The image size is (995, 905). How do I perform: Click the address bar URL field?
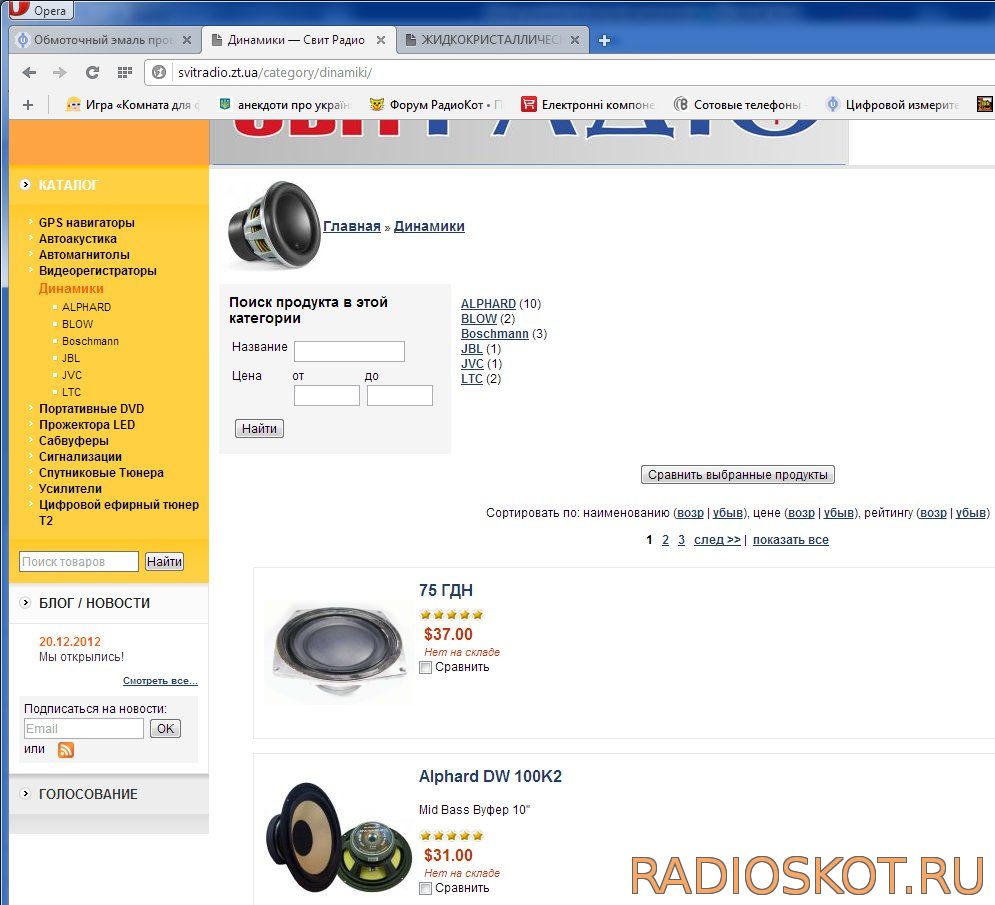571,72
